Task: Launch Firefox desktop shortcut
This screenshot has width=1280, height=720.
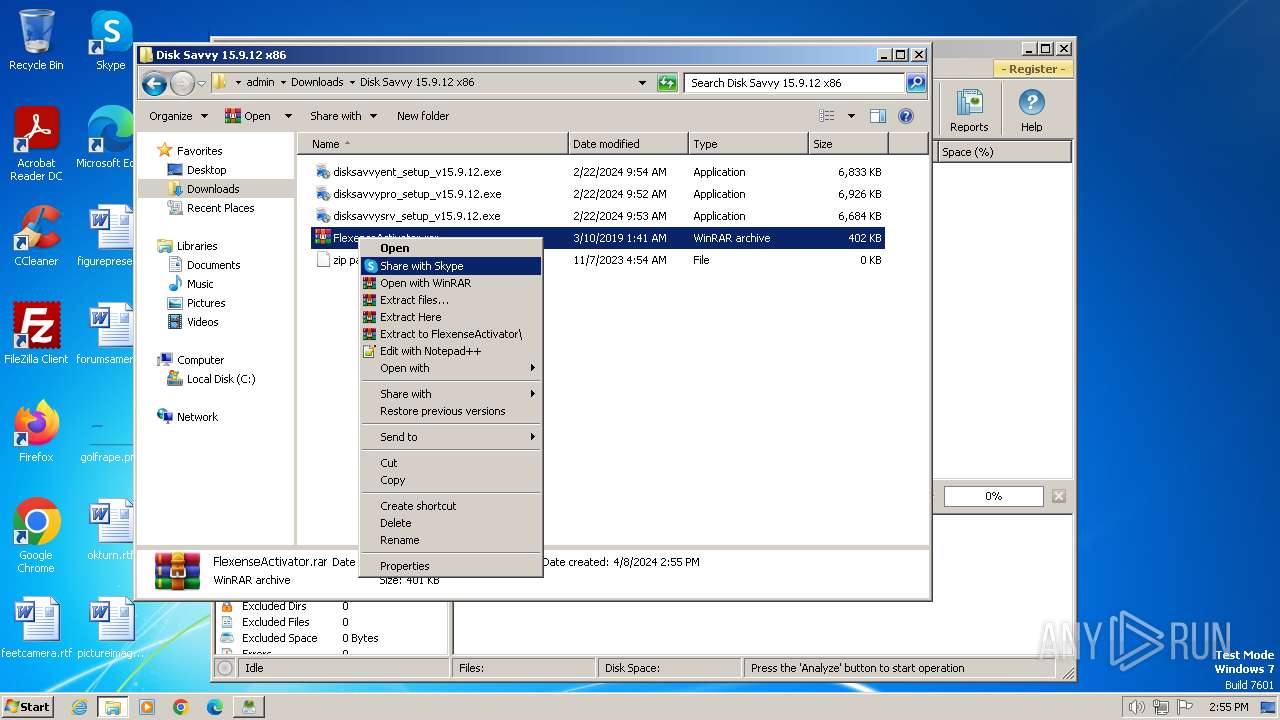Action: (x=36, y=431)
